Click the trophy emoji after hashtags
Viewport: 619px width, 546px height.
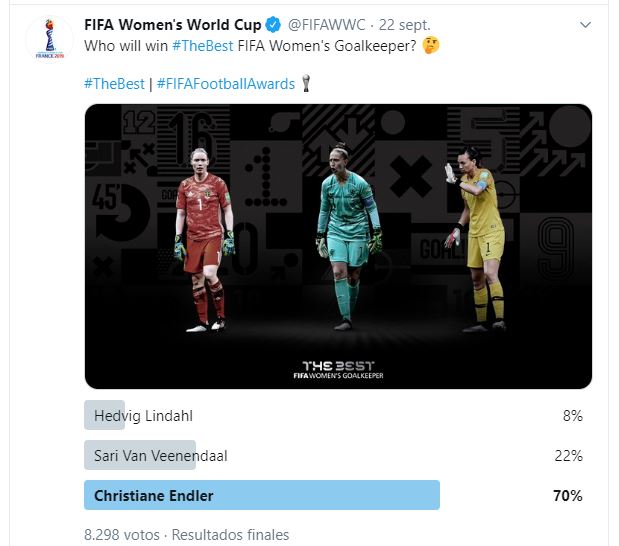tap(306, 83)
